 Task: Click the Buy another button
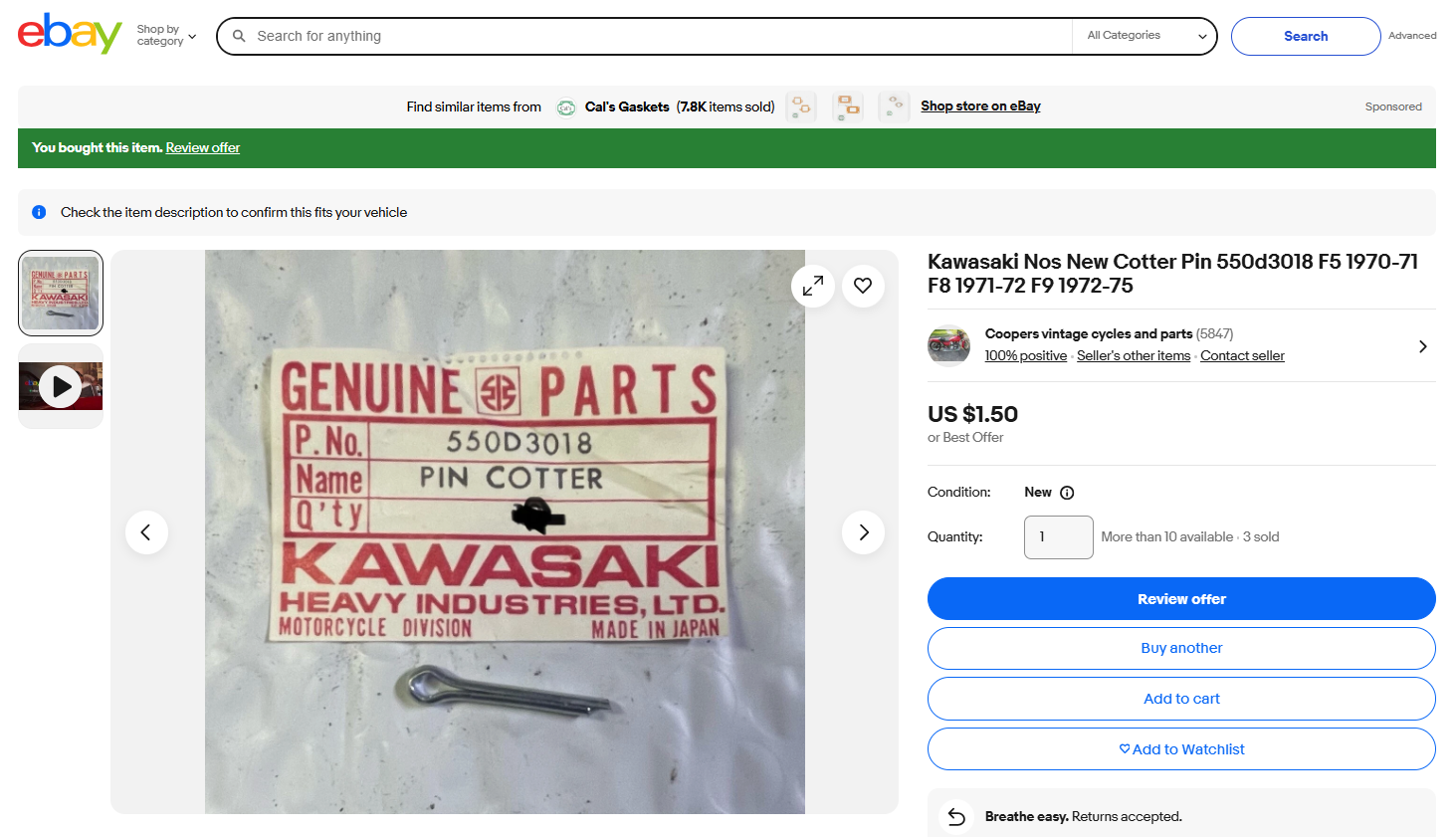[x=1181, y=648]
